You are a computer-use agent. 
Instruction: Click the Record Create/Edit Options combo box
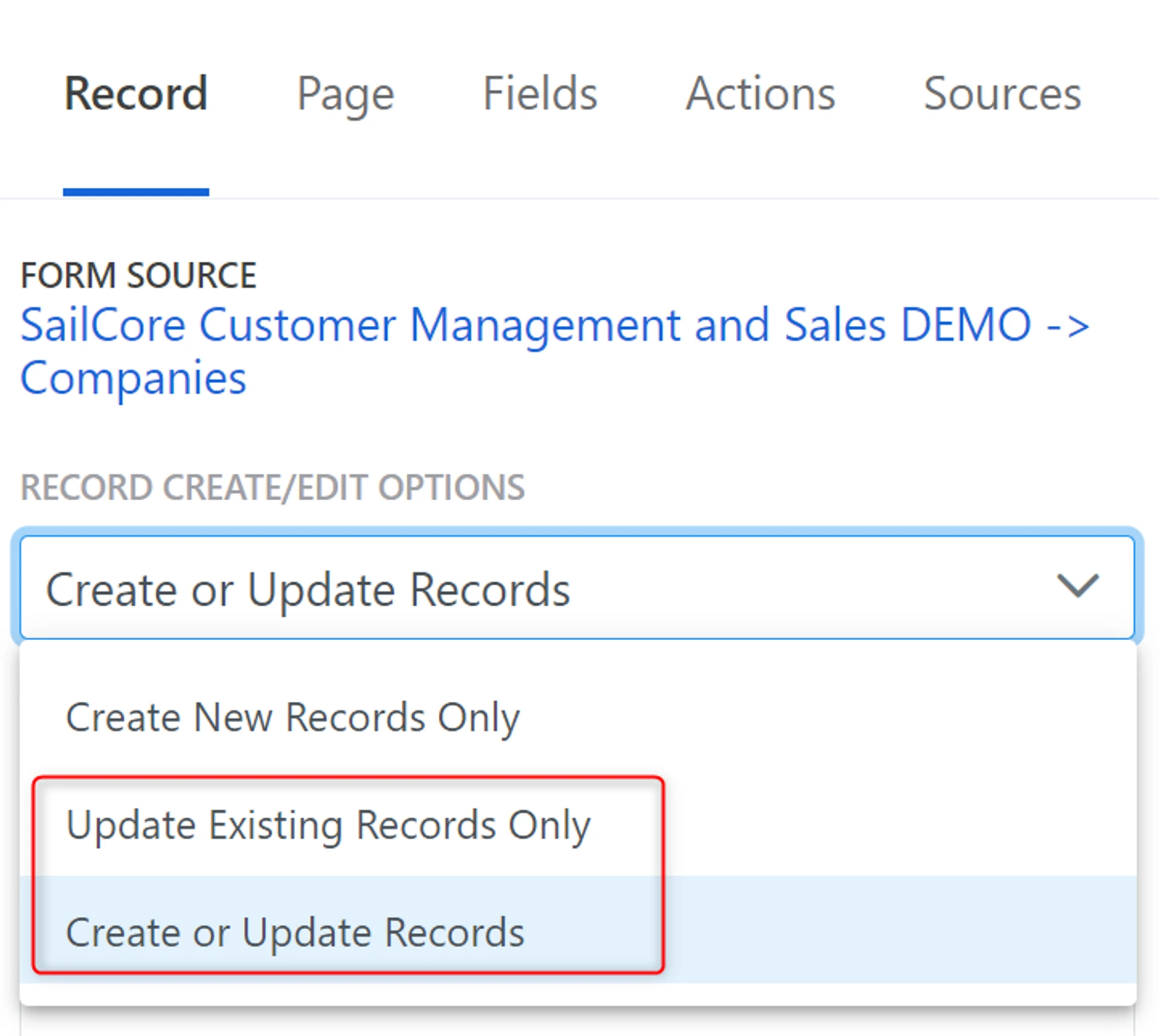(785, 587)
